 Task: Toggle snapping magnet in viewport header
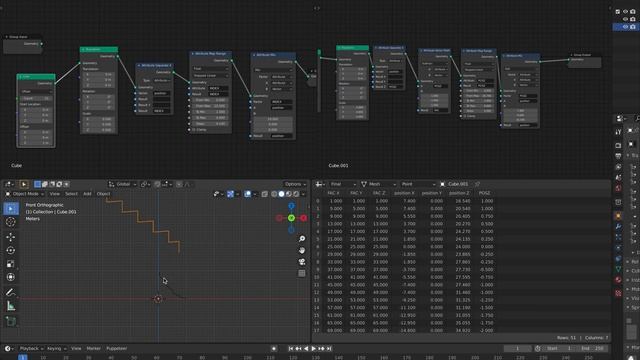coord(158,184)
